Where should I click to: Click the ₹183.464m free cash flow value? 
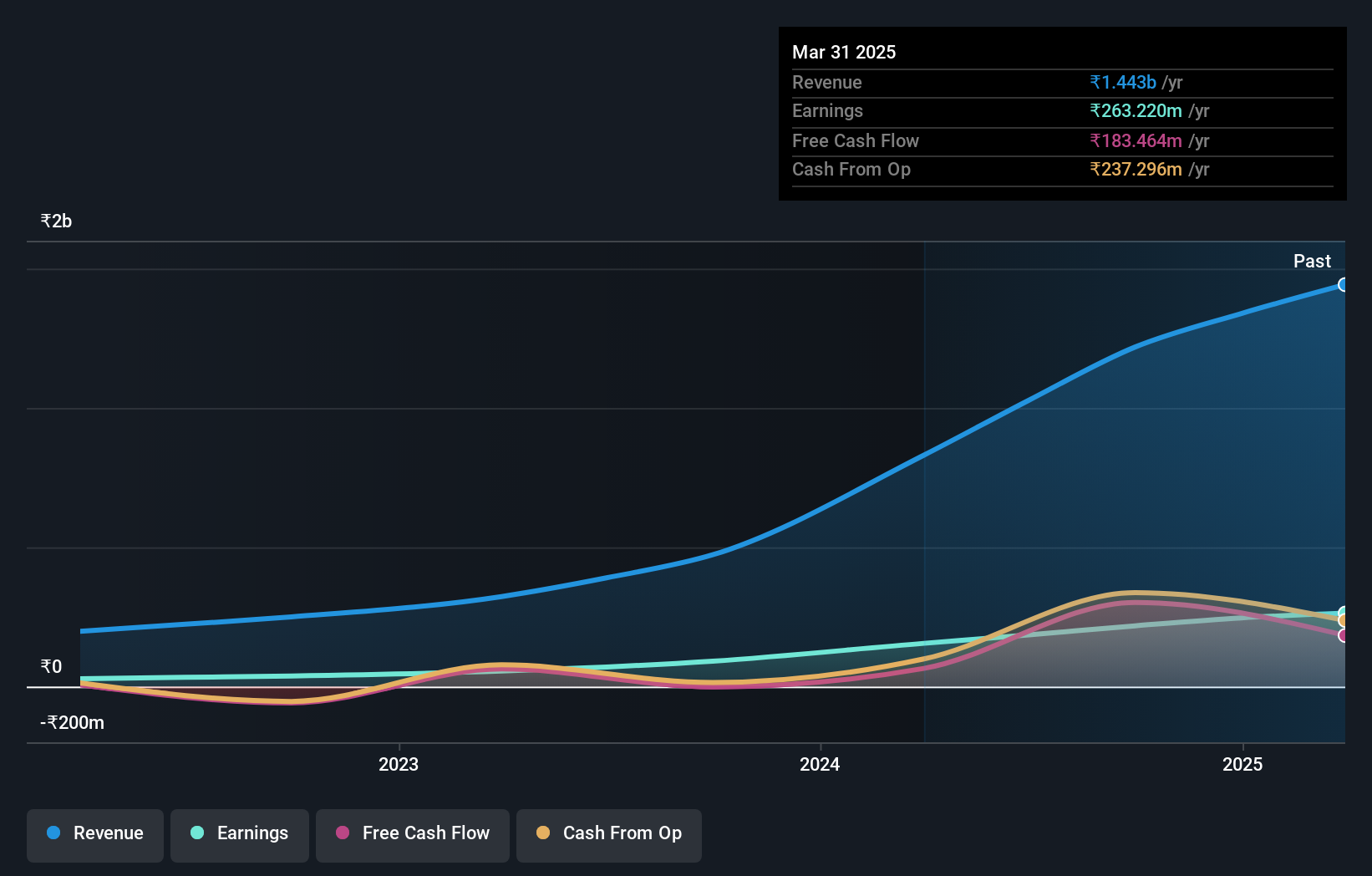click(x=1136, y=140)
